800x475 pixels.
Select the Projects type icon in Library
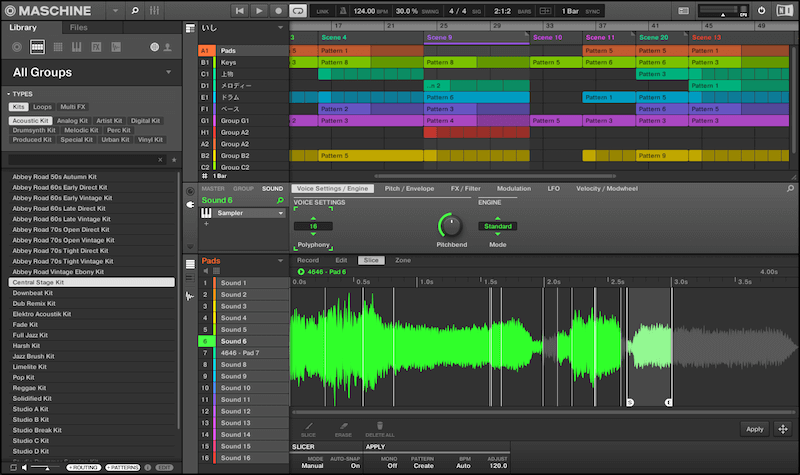(17, 47)
